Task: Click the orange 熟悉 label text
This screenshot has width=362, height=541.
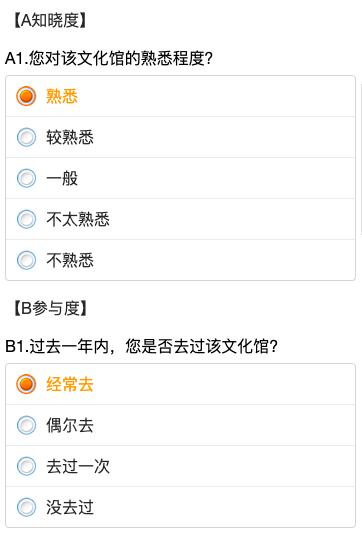Action: click(62, 96)
